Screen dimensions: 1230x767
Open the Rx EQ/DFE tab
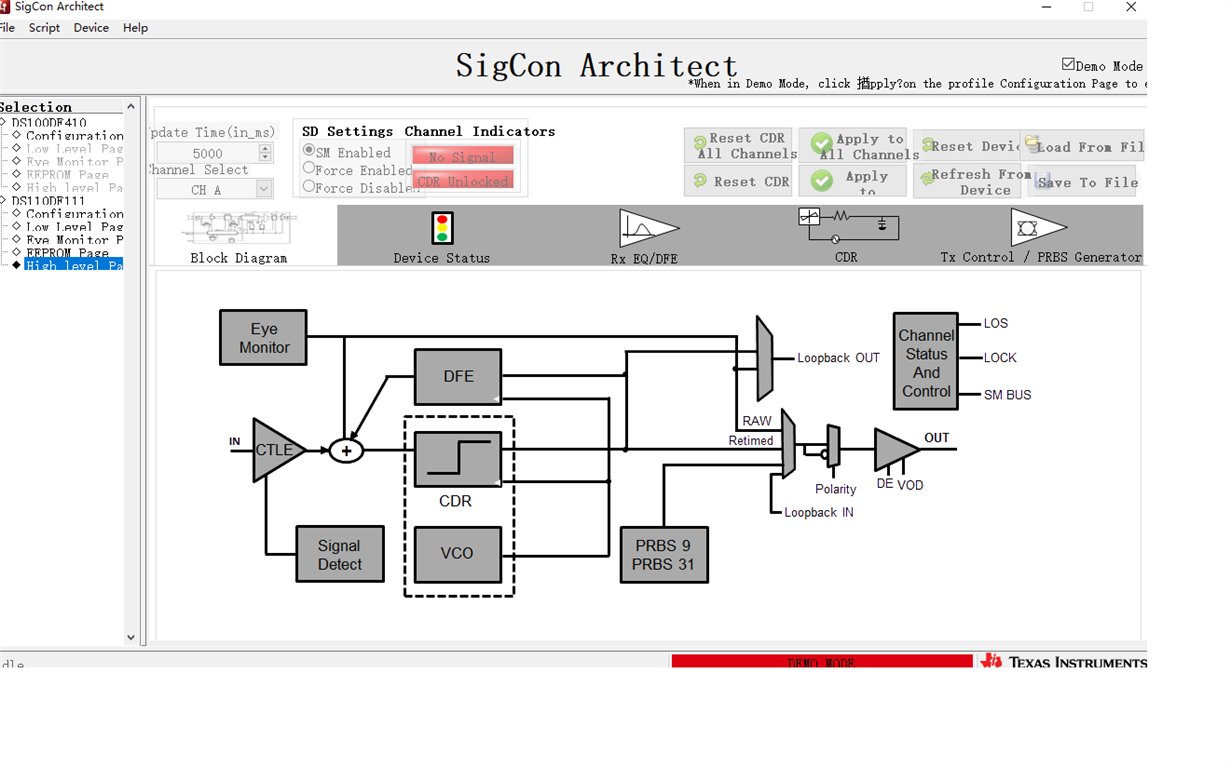click(644, 237)
